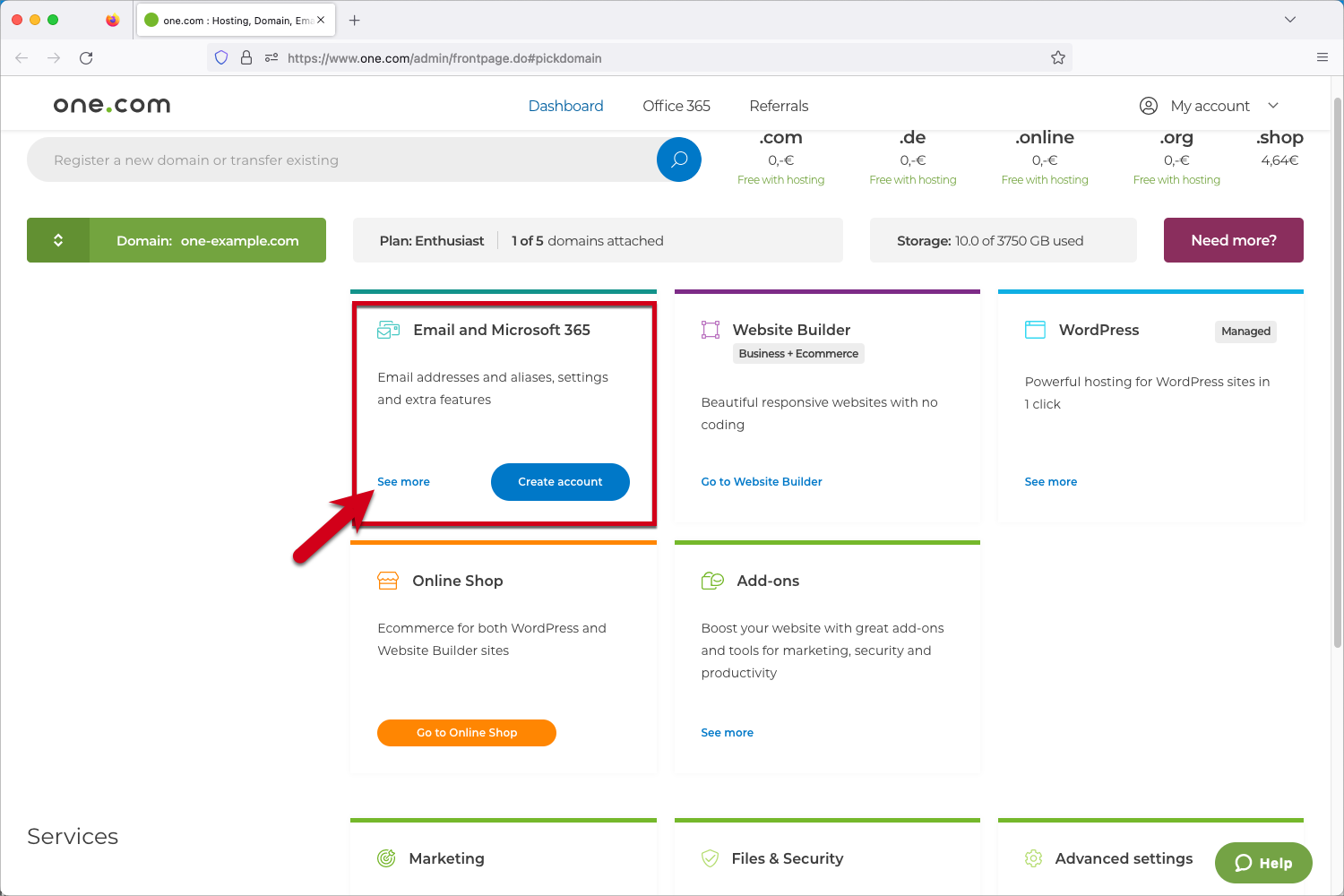Switch to the Office 365 section
1344x896 pixels.
[676, 106]
